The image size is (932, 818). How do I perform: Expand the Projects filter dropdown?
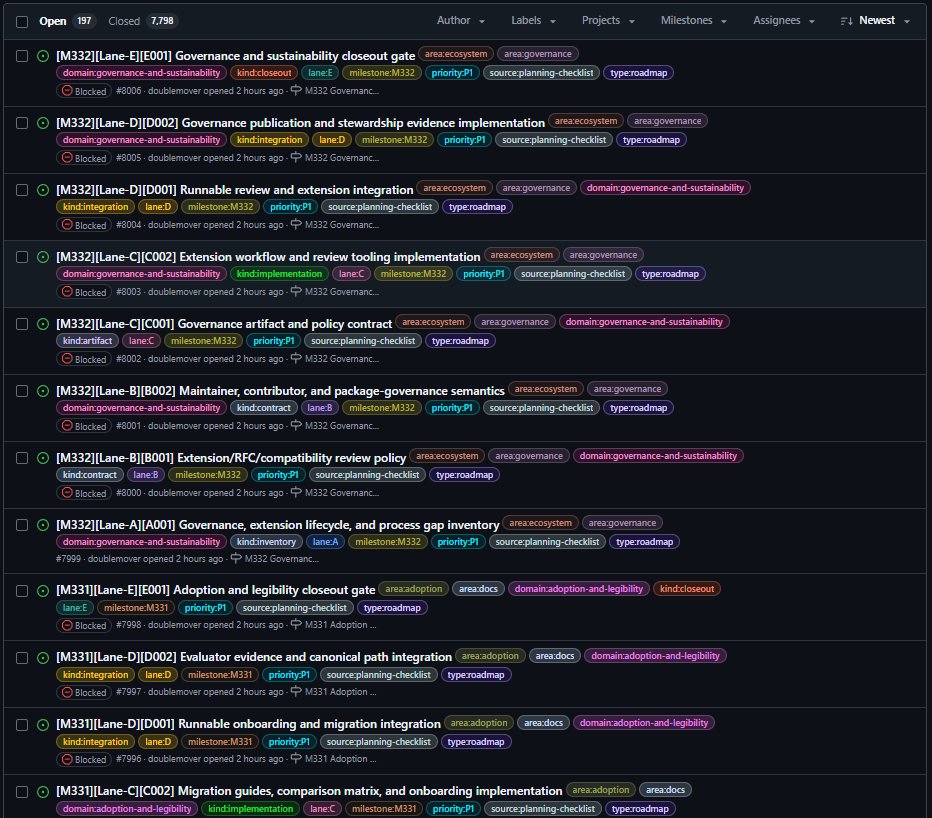608,20
